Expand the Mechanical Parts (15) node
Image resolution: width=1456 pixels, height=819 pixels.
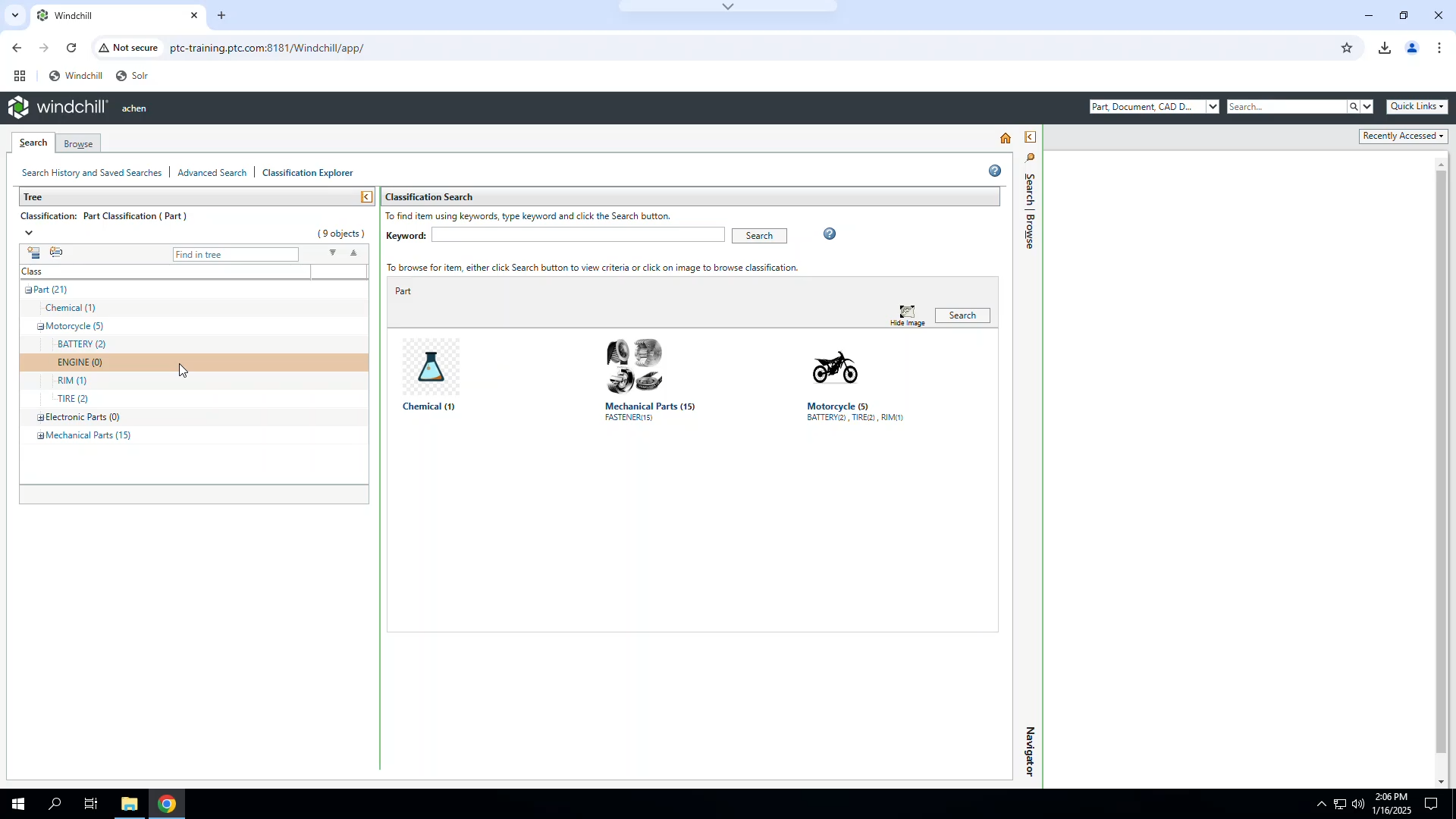point(40,436)
